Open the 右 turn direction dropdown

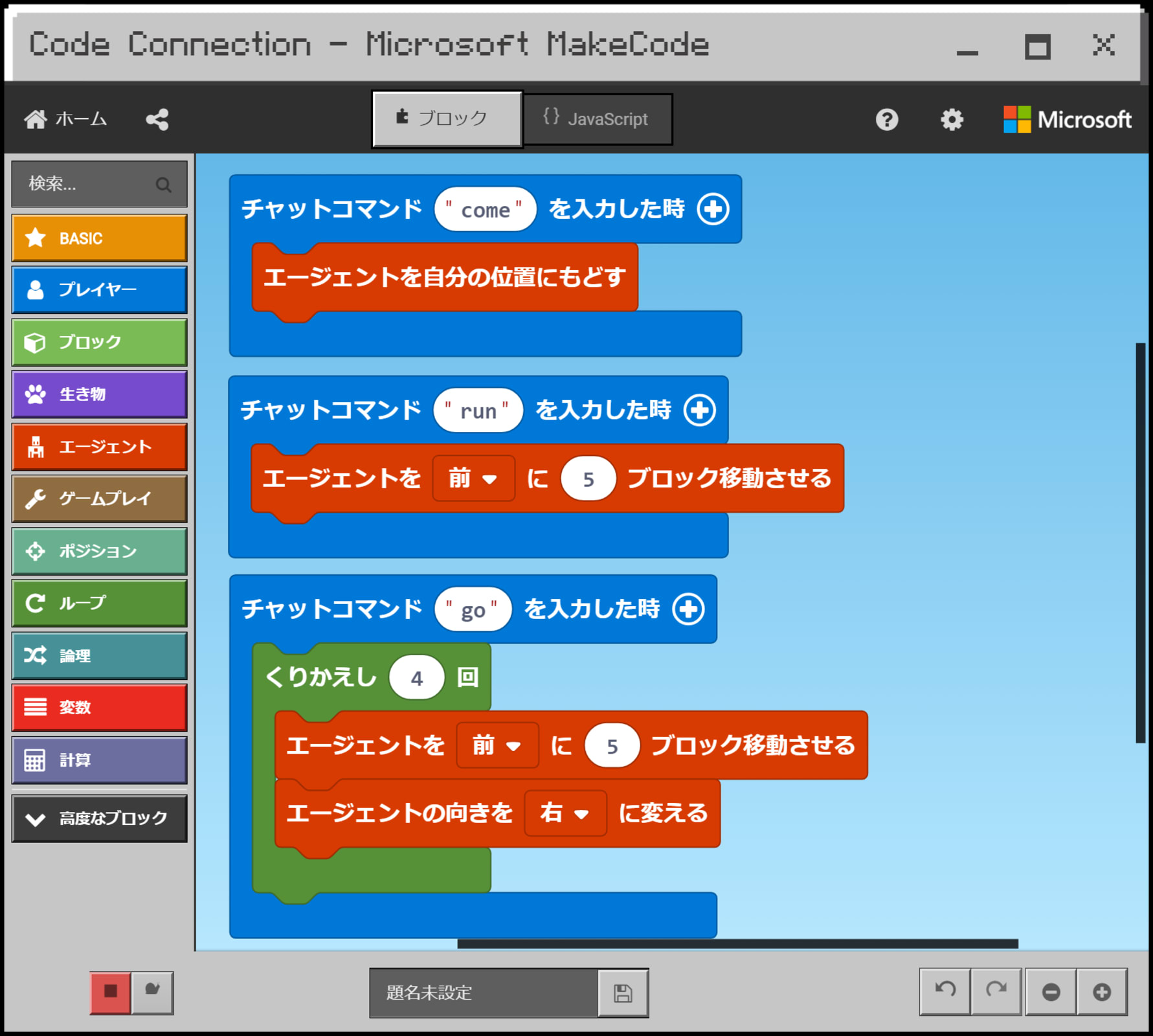click(565, 813)
